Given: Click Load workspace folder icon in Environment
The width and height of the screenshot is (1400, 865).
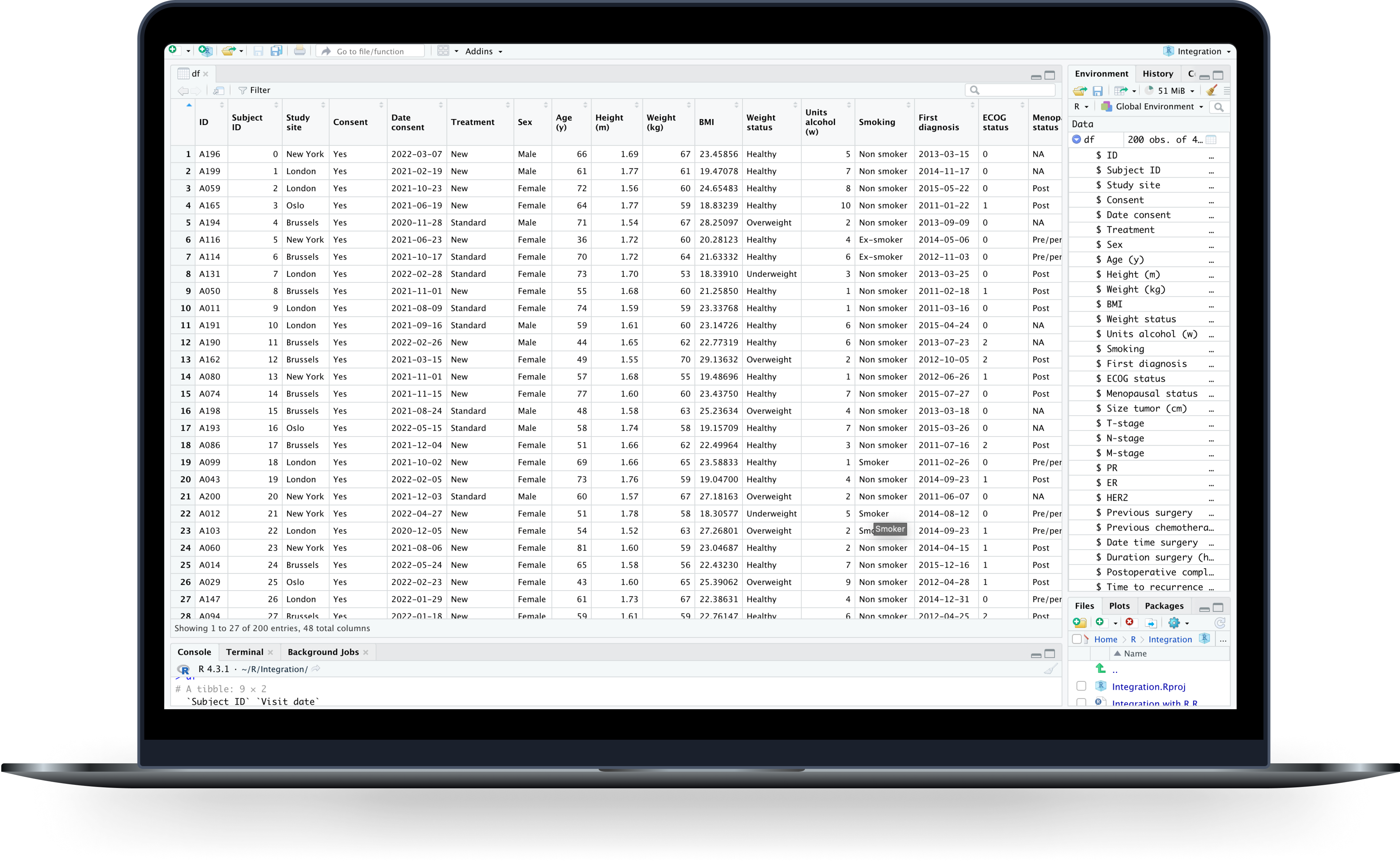Looking at the screenshot, I should tap(1080, 91).
